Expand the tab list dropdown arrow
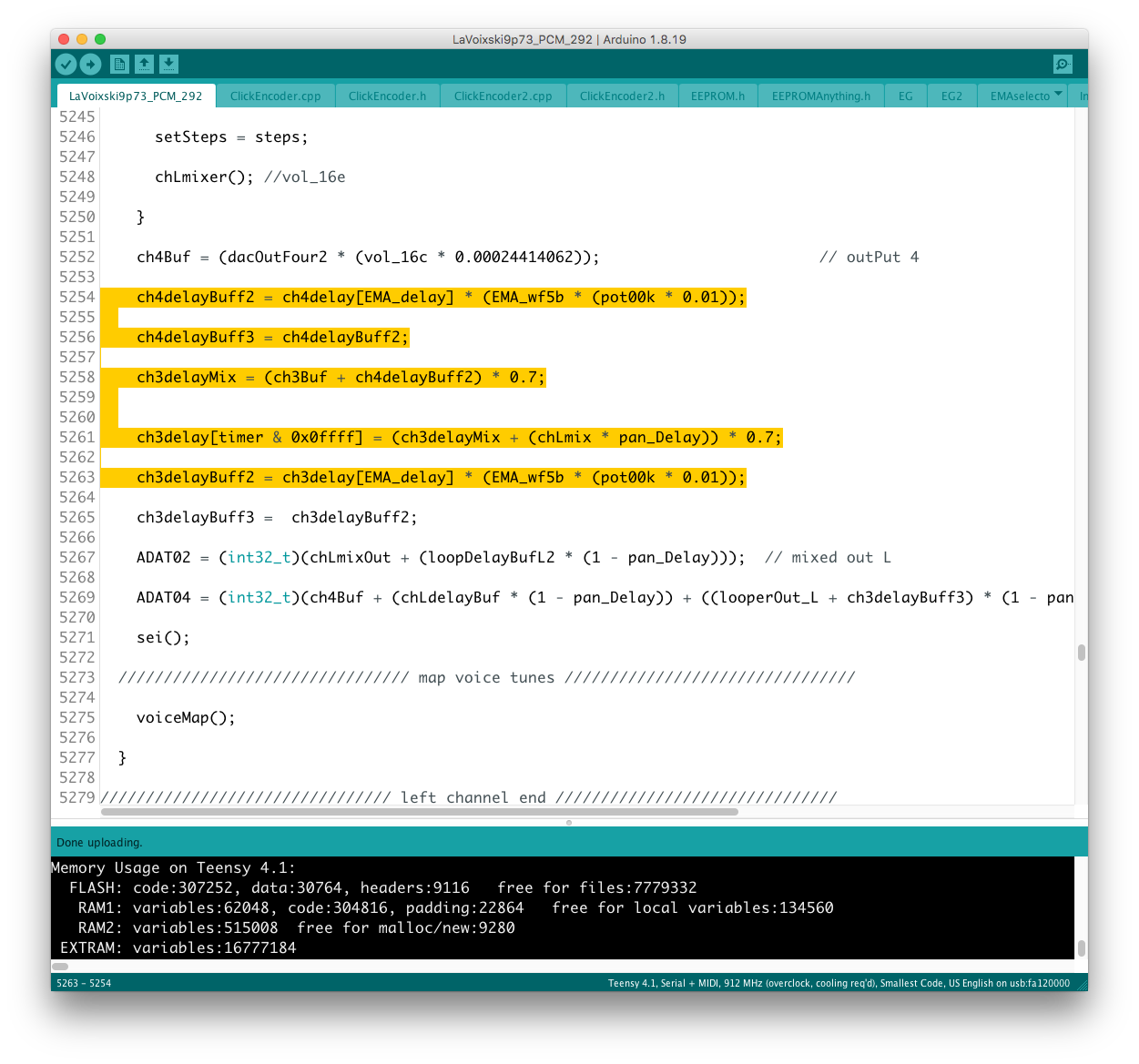This screenshot has height=1064, width=1139. (x=1058, y=95)
